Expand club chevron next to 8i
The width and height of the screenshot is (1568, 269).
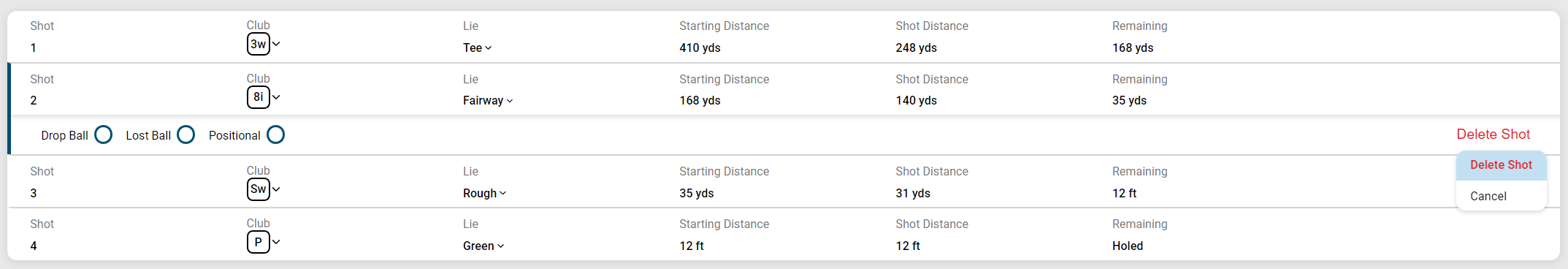click(276, 96)
